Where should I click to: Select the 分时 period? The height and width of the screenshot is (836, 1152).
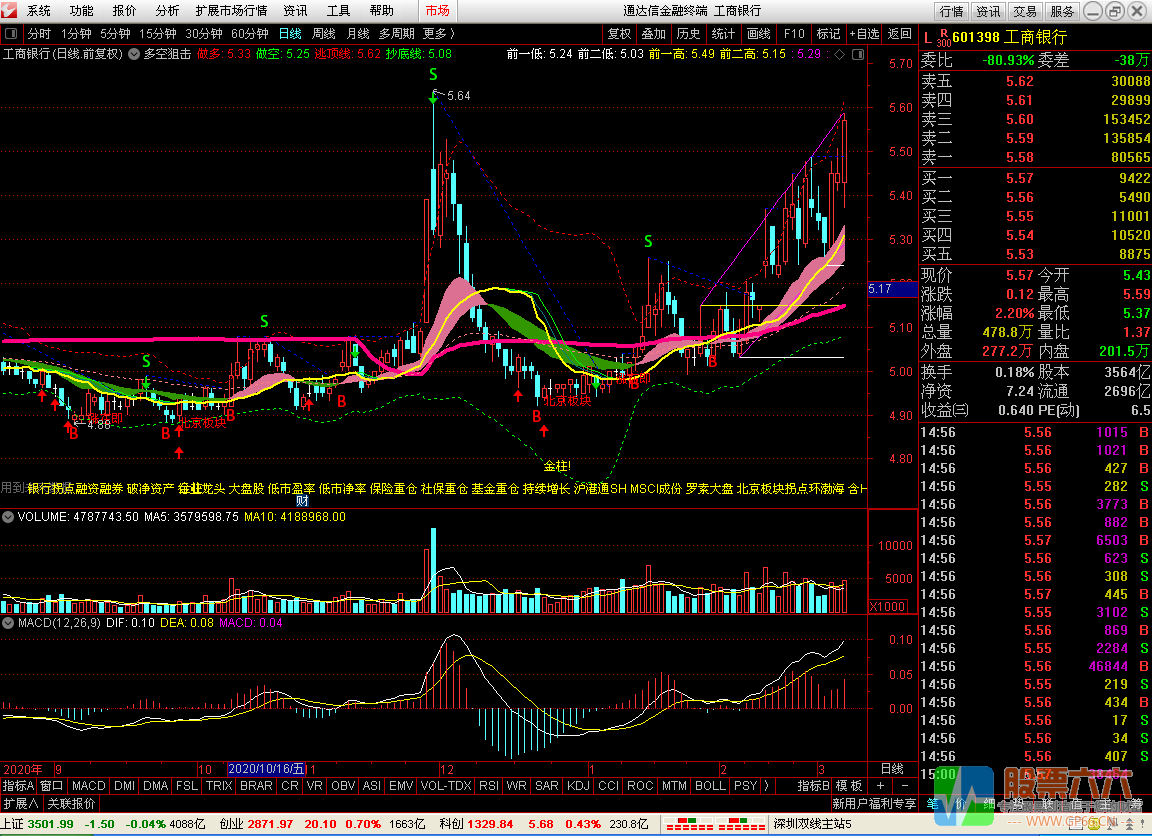coord(39,34)
